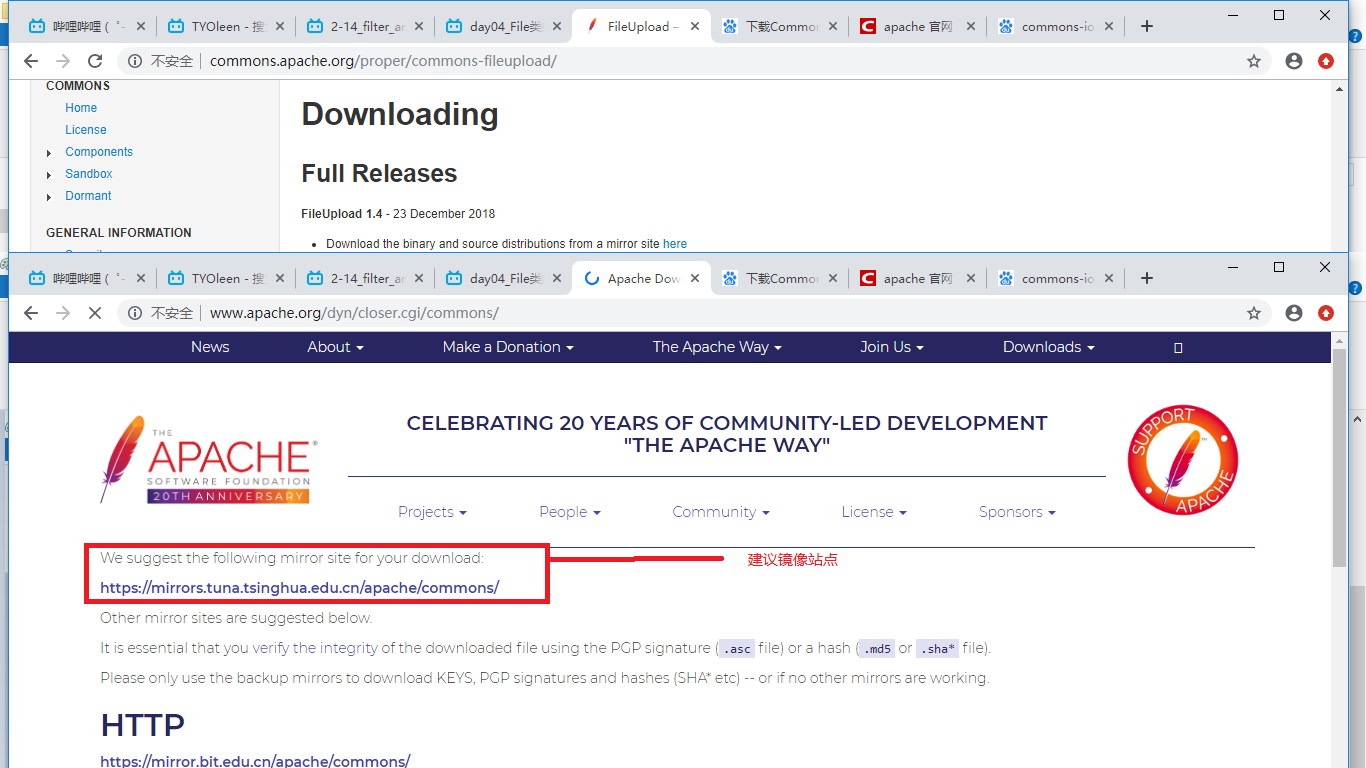Click the Apache Download page vertical scrollbar thumb
1366x768 pixels.
coord(1340,459)
